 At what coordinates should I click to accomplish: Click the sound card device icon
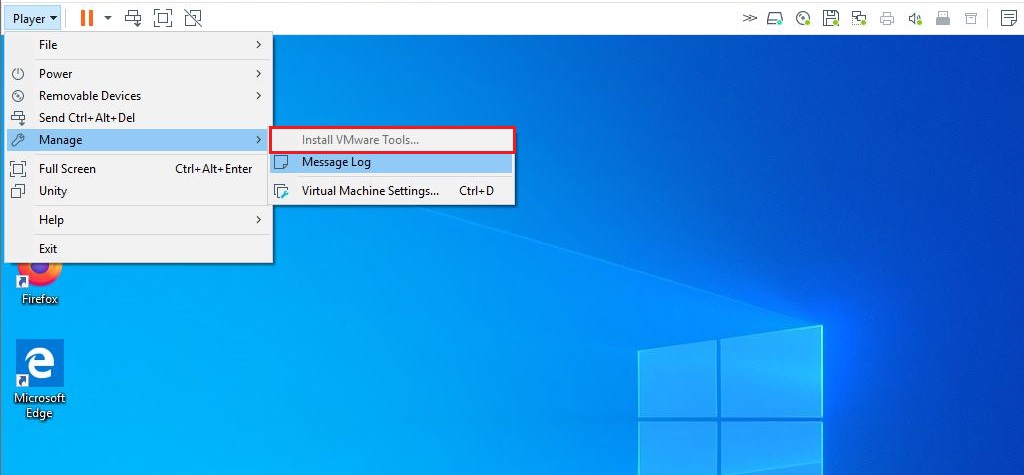[914, 18]
